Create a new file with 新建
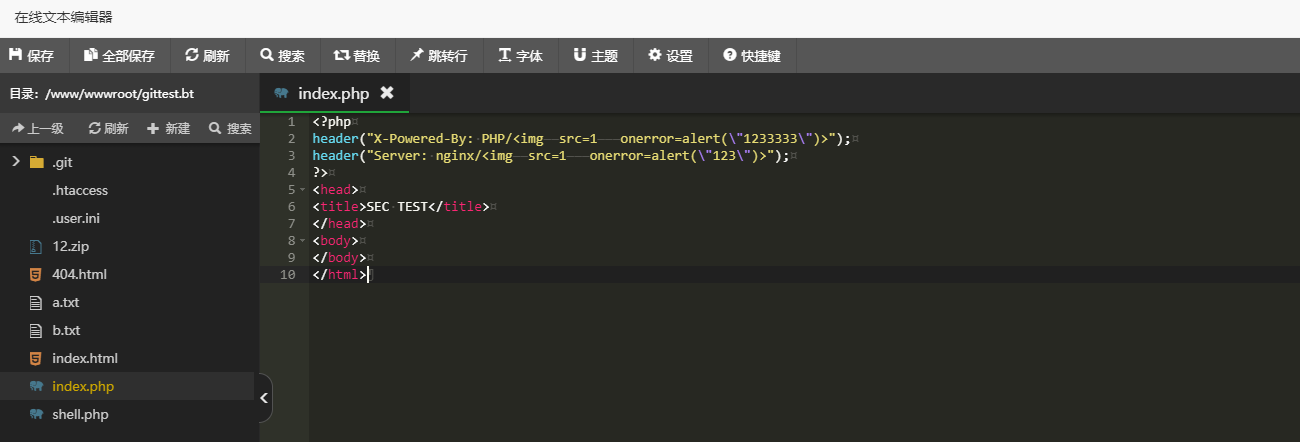This screenshot has width=1300, height=442. (168, 128)
